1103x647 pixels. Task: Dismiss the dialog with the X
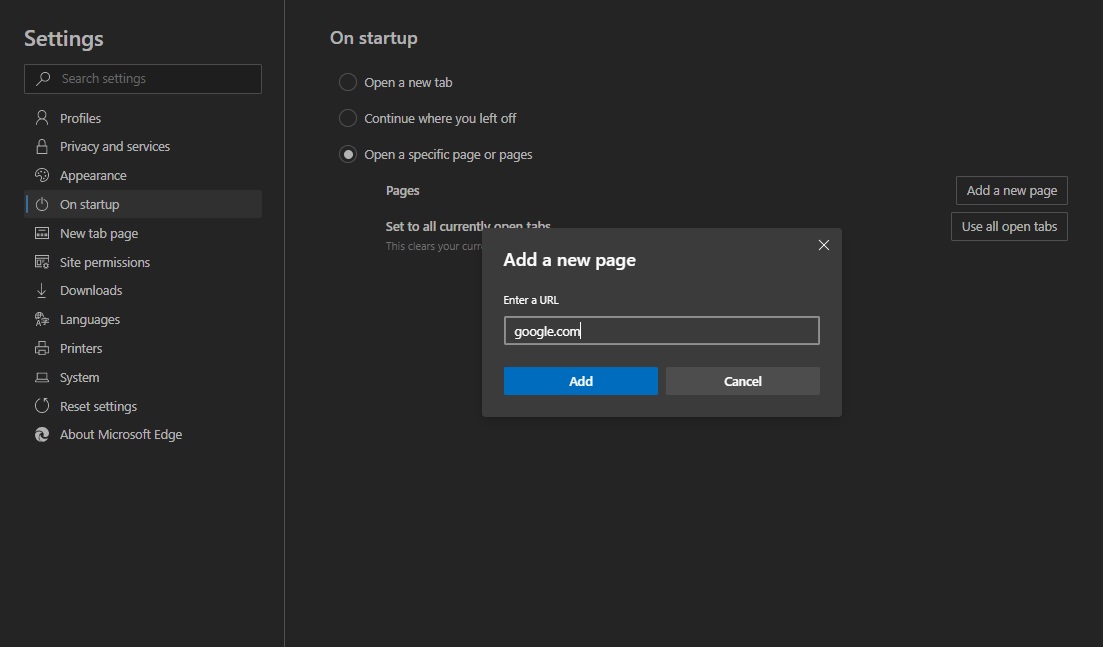[x=823, y=245]
